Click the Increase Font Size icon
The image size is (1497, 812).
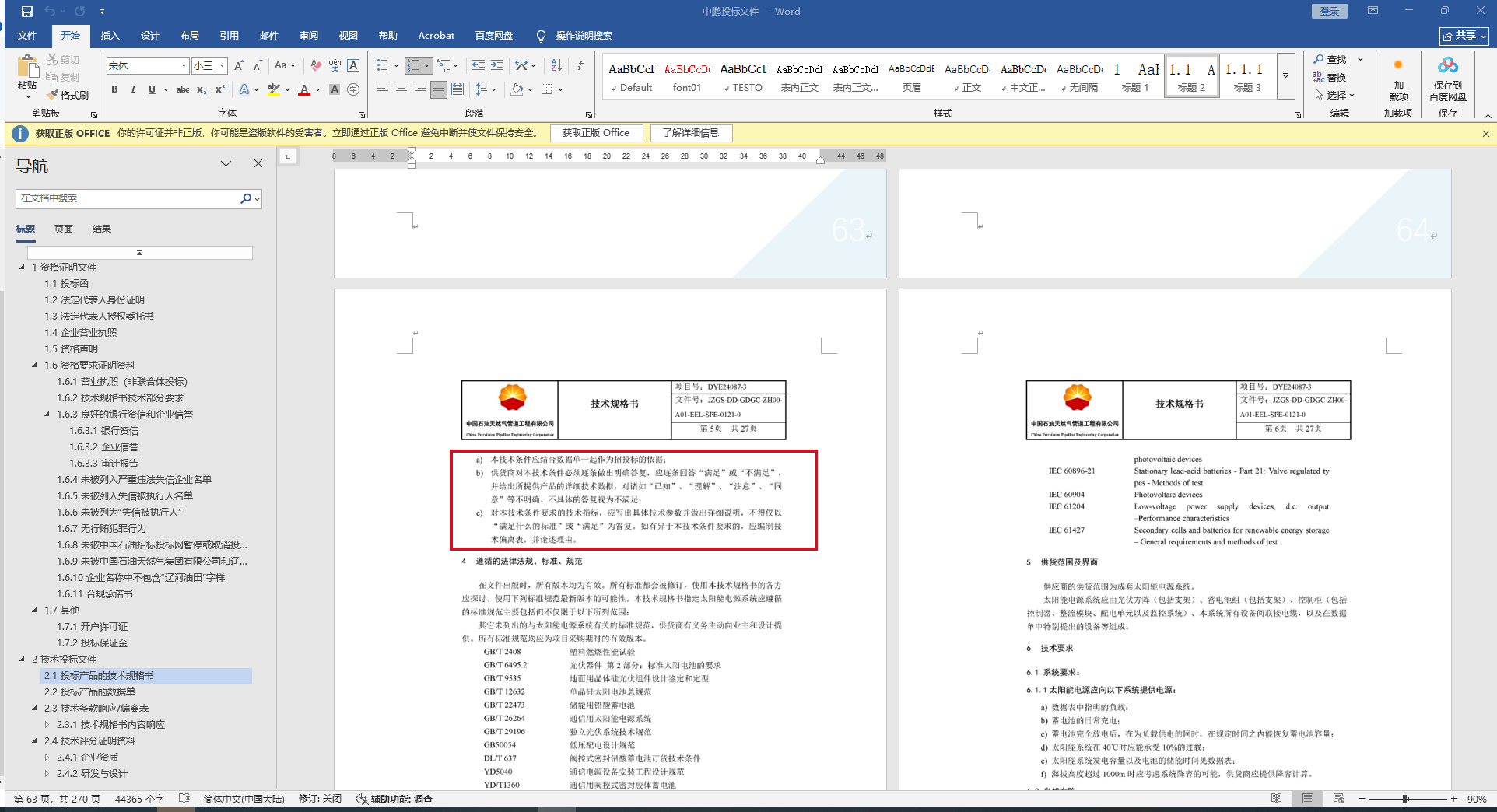(x=239, y=66)
